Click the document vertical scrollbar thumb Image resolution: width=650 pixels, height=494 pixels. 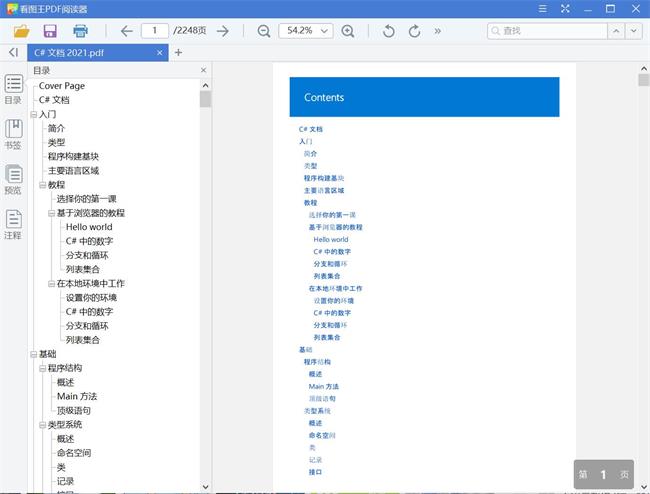click(x=643, y=80)
